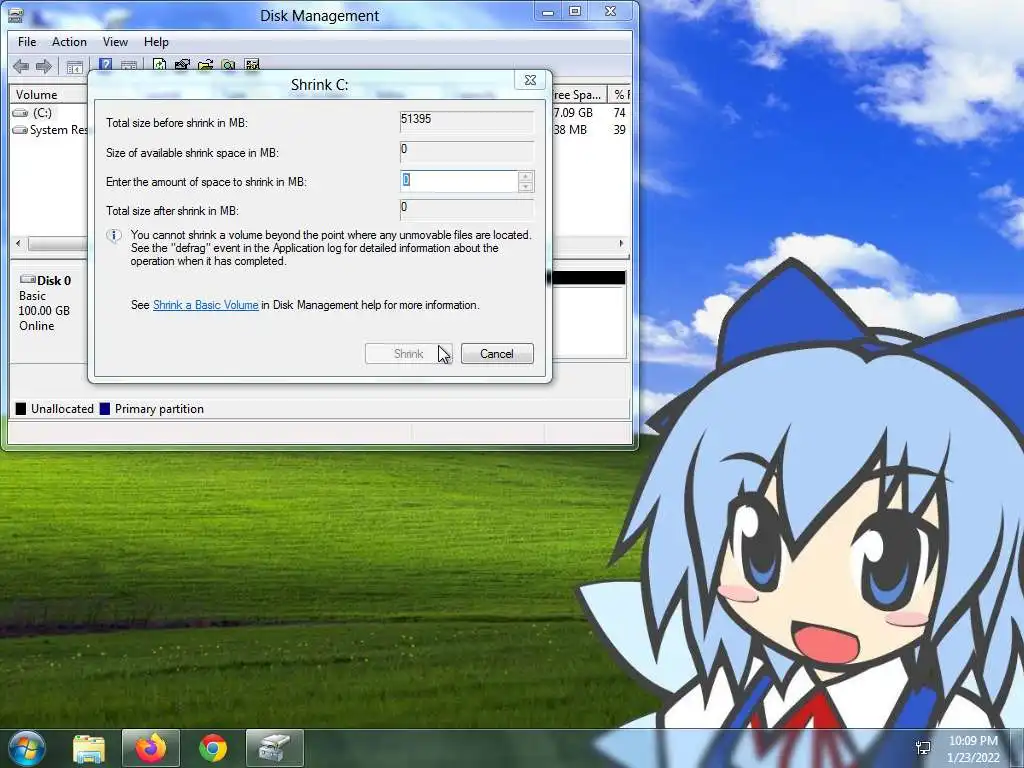Close the Shrink C: dialog with X
The height and width of the screenshot is (768, 1024).
click(530, 80)
